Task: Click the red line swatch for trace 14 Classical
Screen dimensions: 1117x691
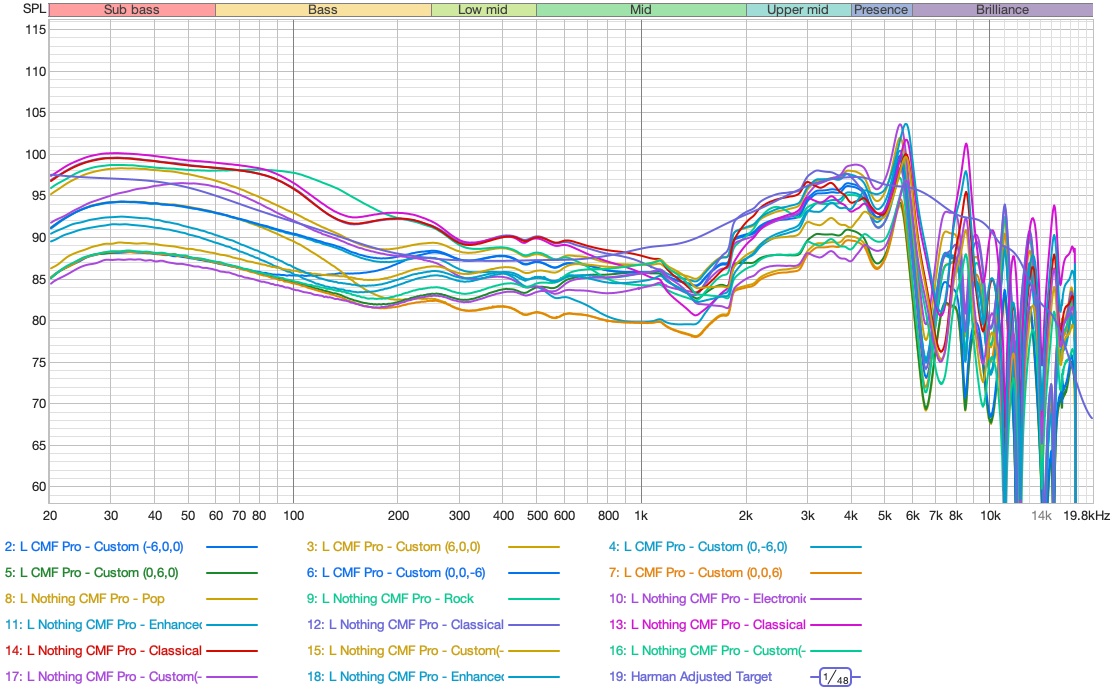Action: point(232,651)
